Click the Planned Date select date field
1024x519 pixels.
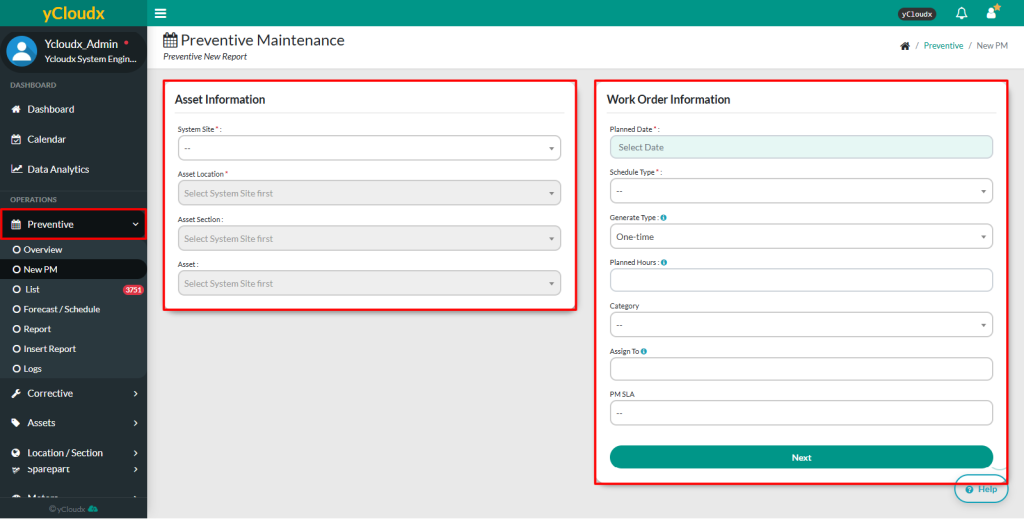click(801, 147)
